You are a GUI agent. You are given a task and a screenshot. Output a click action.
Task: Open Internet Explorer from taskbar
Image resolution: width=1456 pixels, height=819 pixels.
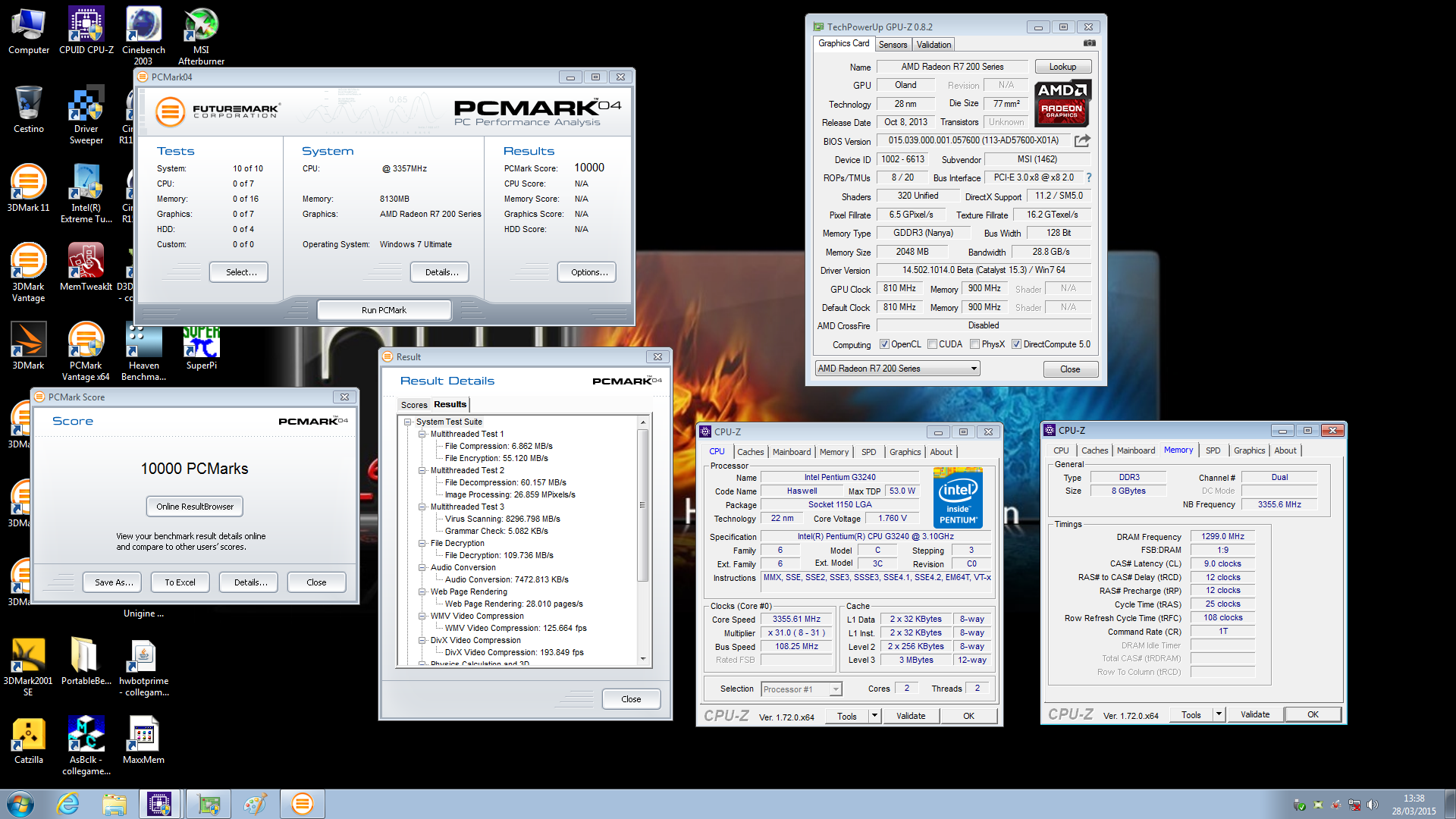point(68,804)
